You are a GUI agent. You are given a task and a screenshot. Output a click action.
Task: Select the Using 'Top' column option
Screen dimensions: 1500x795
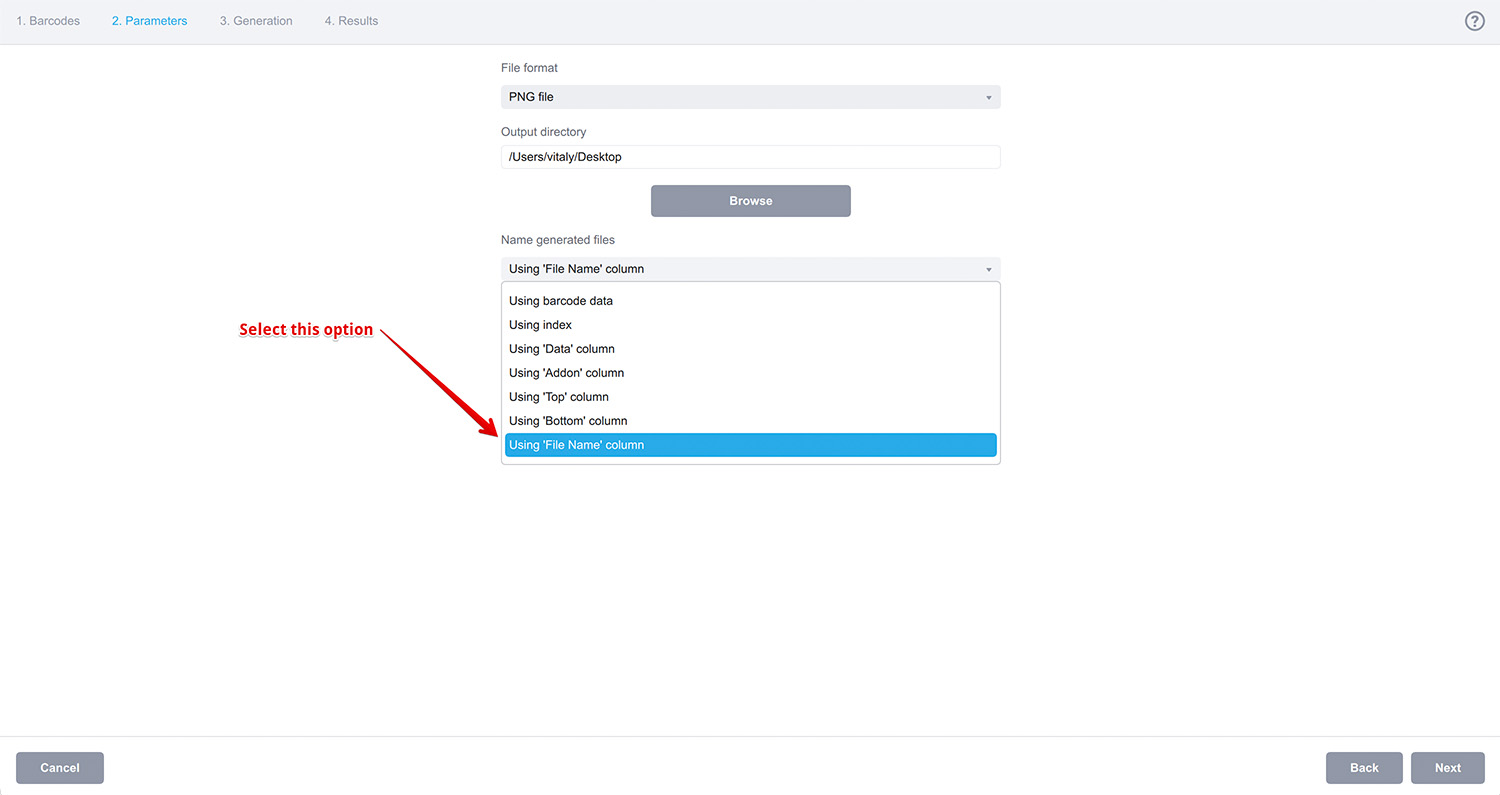pos(750,397)
